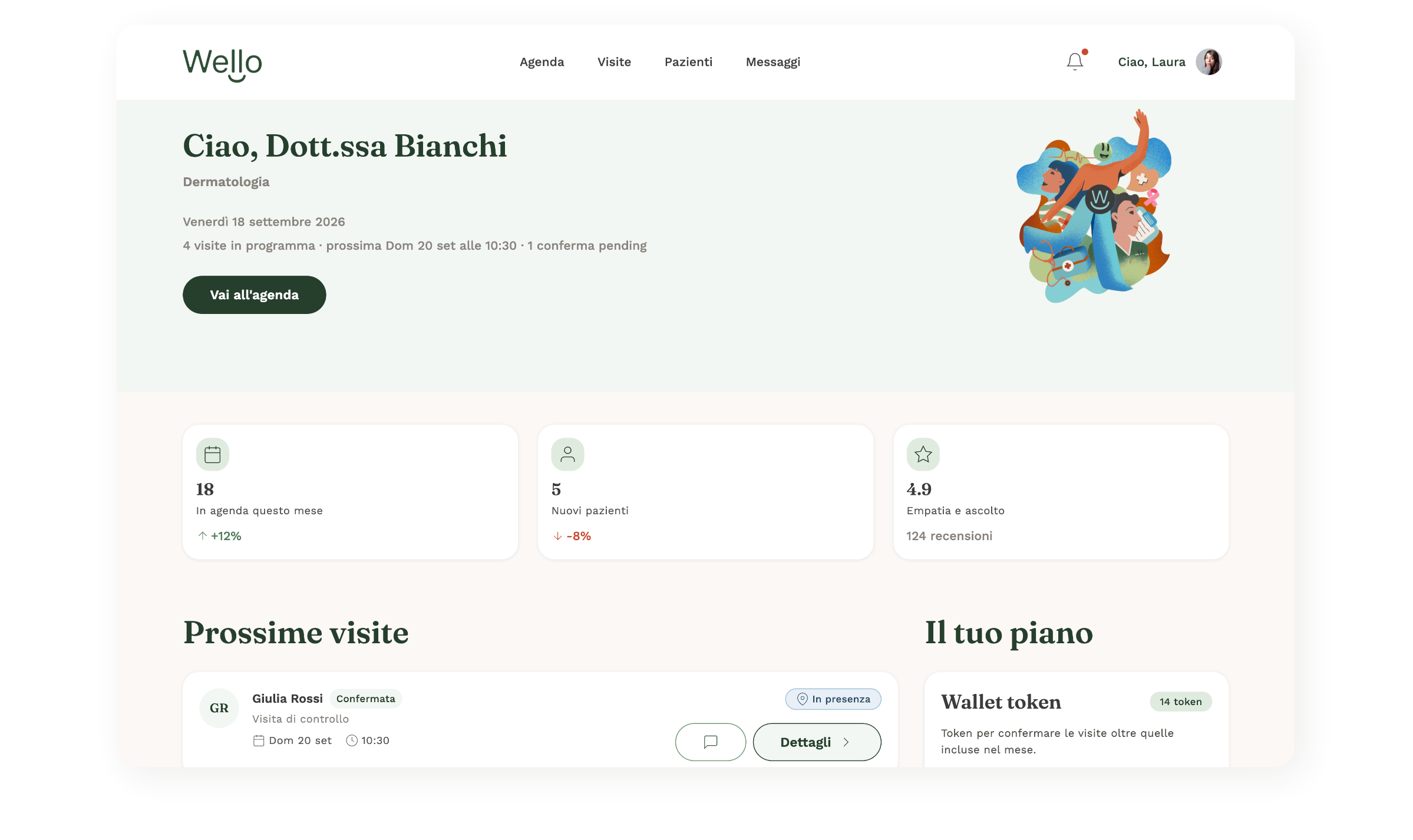Click the Ciao, Dott.ssa Bianchi heading
This screenshot has height=840, width=1413.
[345, 146]
